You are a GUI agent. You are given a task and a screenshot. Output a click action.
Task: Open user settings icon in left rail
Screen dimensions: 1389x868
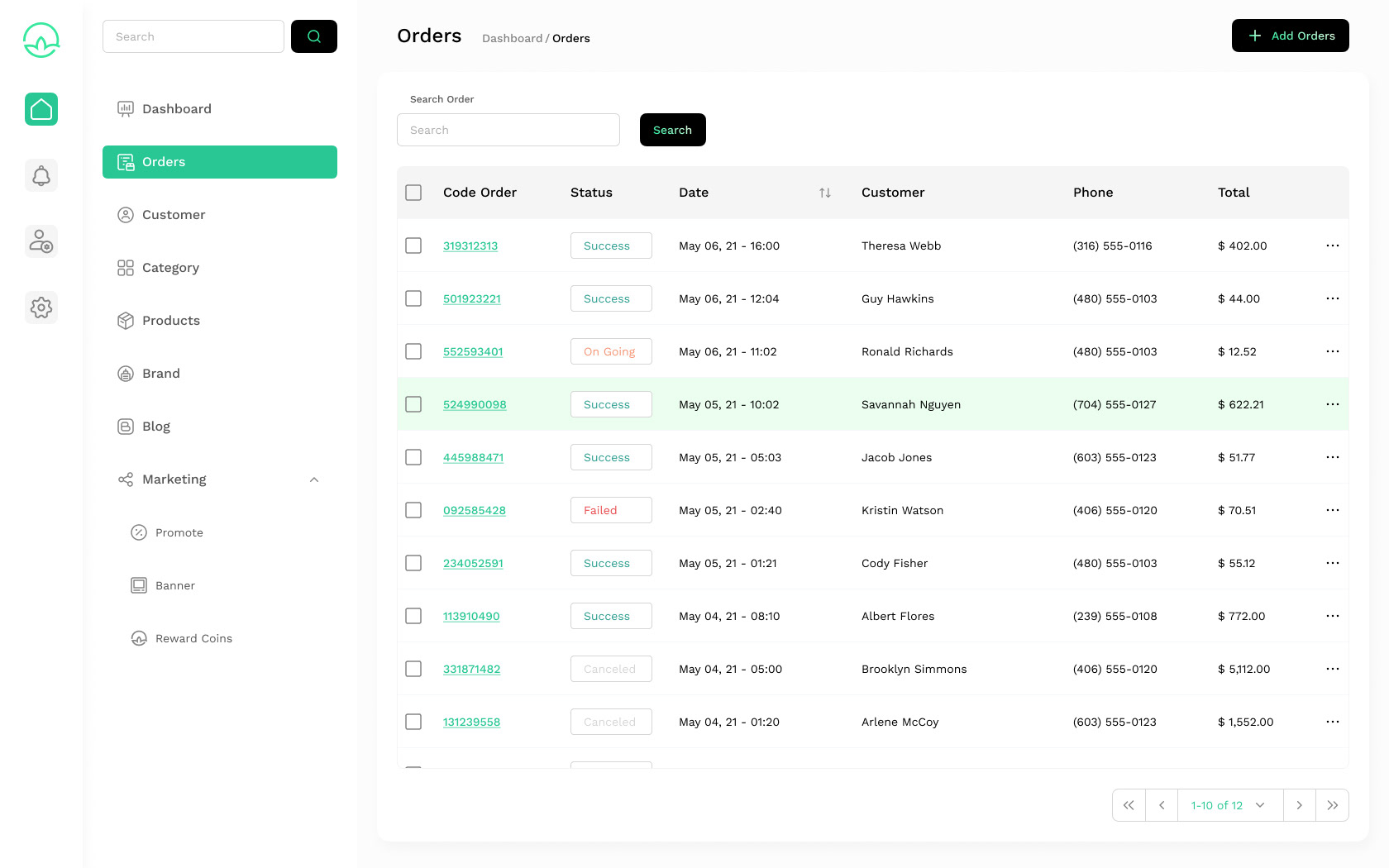(41, 241)
